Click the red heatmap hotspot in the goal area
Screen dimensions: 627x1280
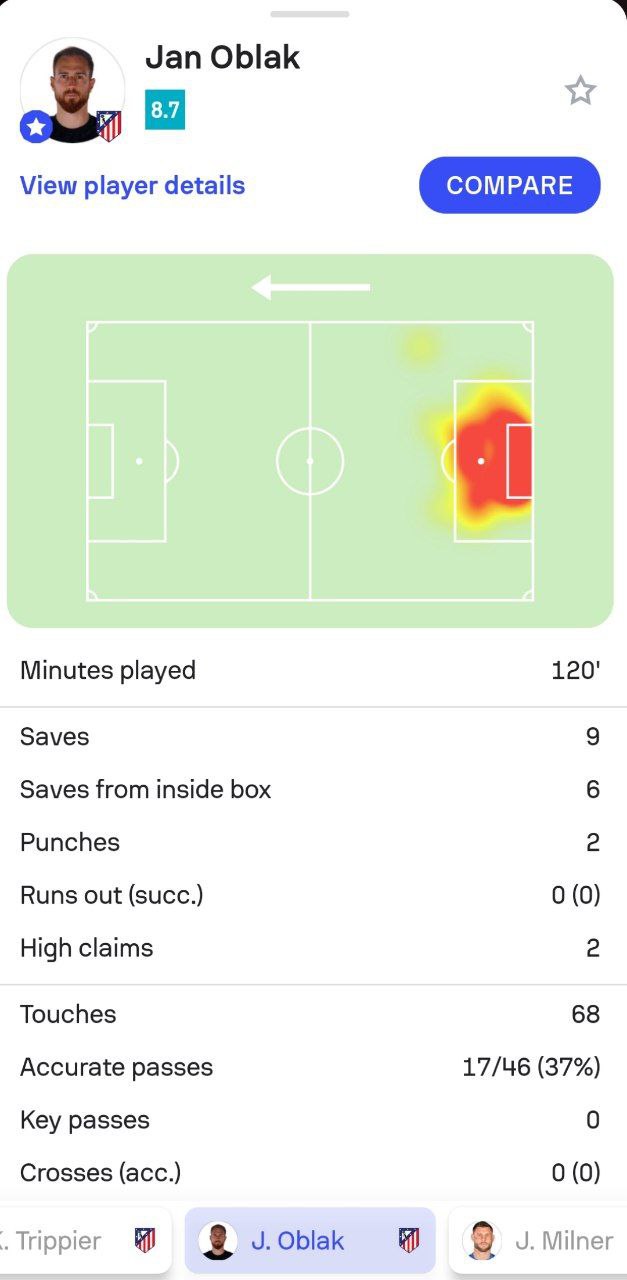click(x=490, y=460)
